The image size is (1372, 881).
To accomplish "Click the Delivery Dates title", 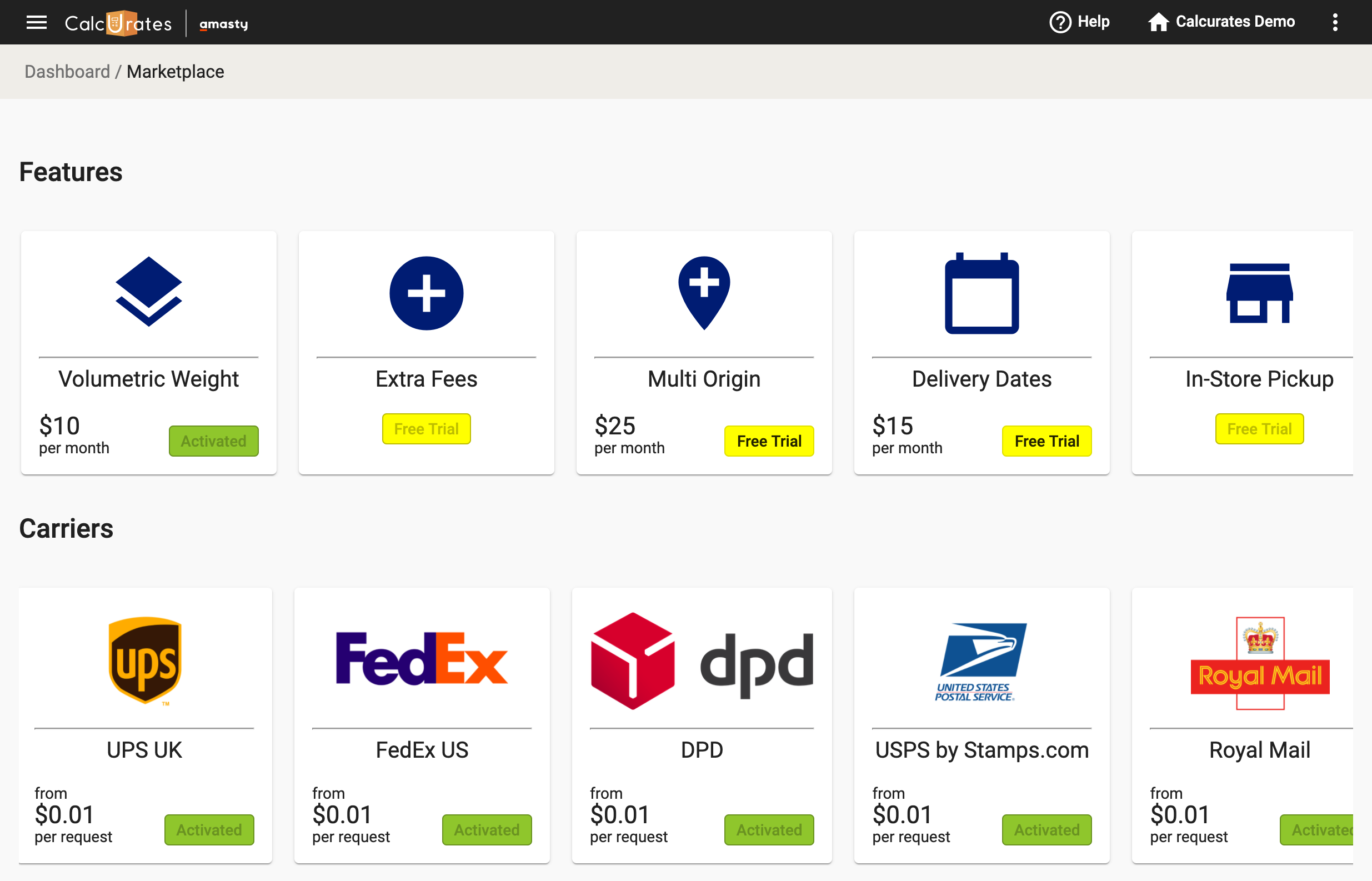I will pyautogui.click(x=982, y=379).
